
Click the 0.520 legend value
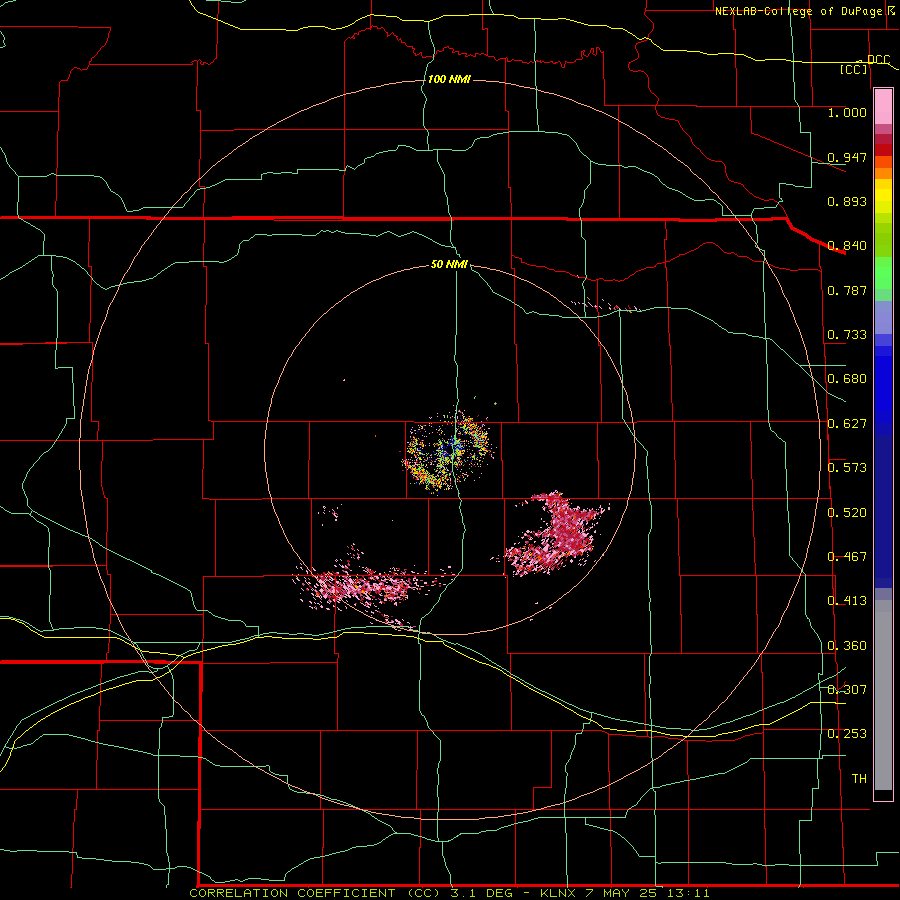pos(847,513)
